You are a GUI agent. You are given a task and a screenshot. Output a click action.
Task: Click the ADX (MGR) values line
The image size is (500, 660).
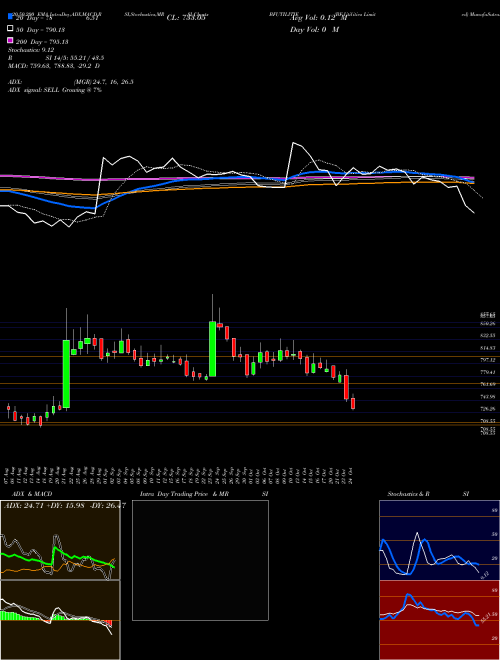click(70, 82)
